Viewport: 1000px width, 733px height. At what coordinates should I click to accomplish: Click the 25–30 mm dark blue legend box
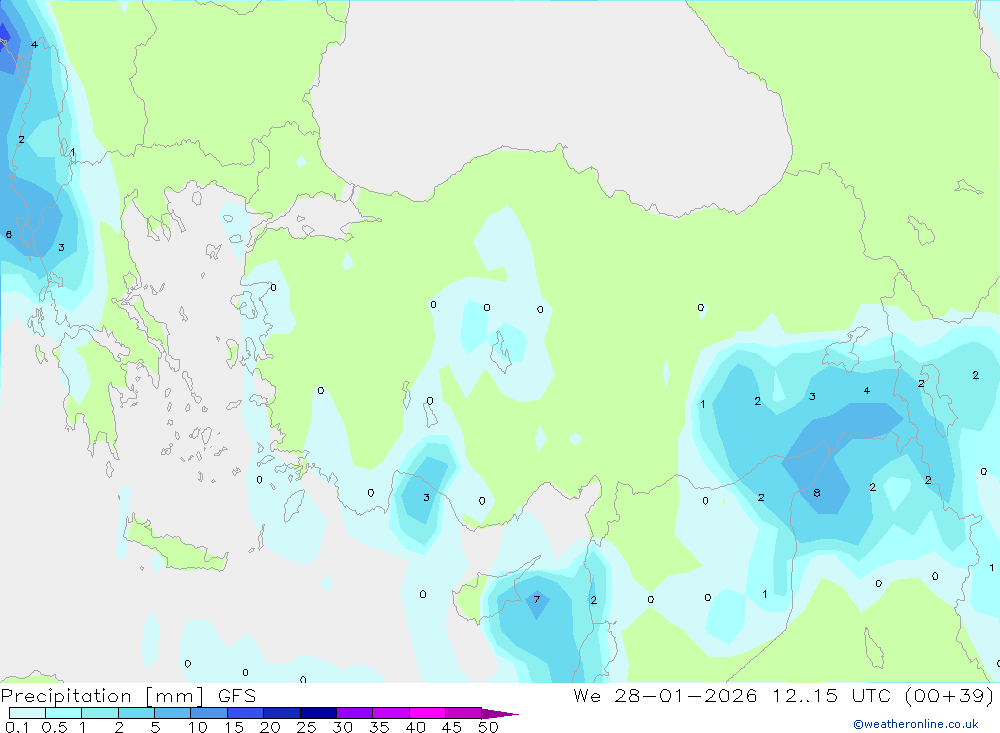click(x=318, y=713)
